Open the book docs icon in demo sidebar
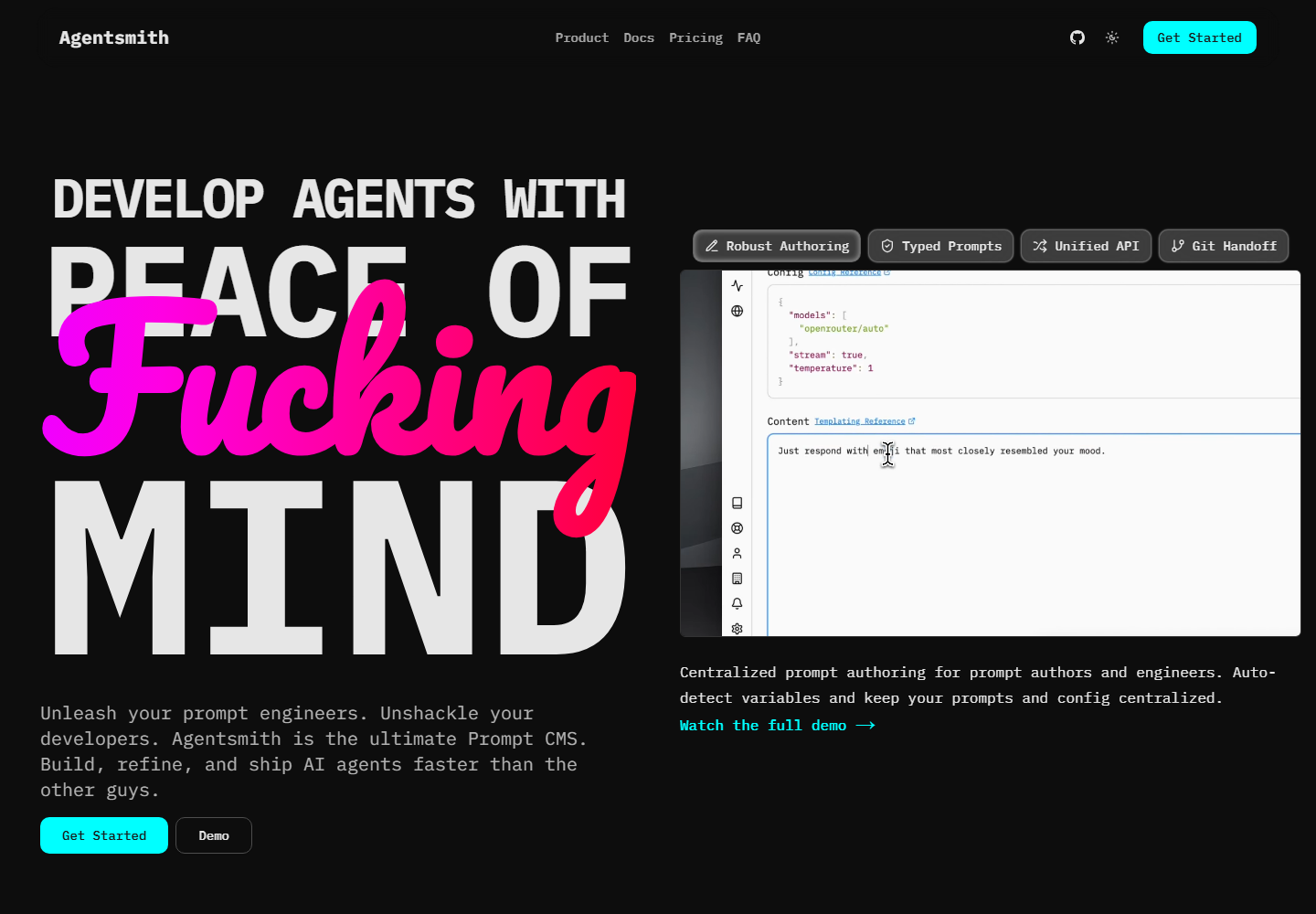 [738, 504]
